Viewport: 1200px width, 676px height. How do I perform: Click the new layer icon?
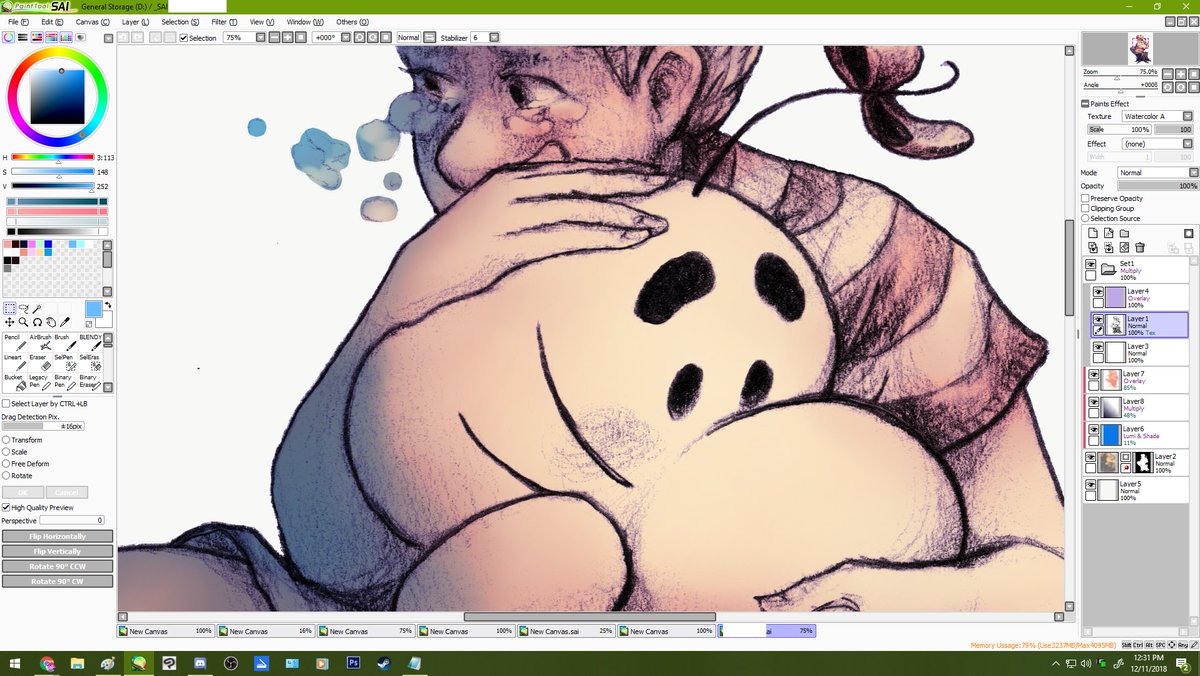point(1092,233)
